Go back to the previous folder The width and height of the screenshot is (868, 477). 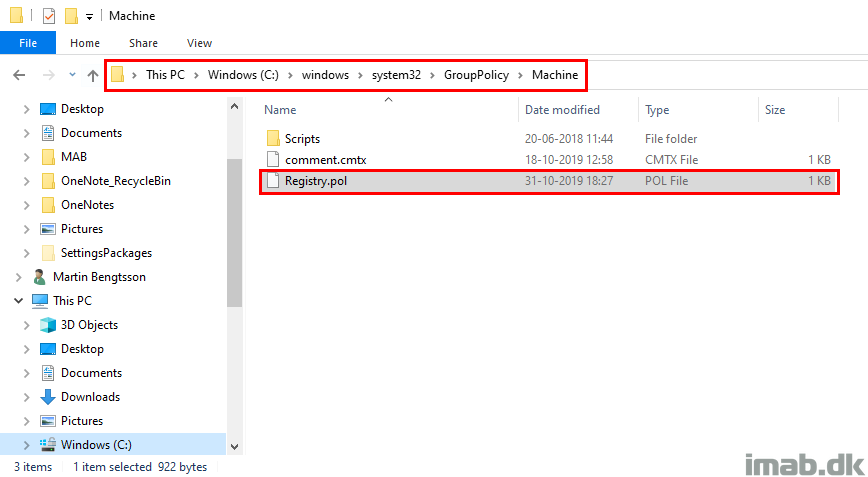pos(19,75)
